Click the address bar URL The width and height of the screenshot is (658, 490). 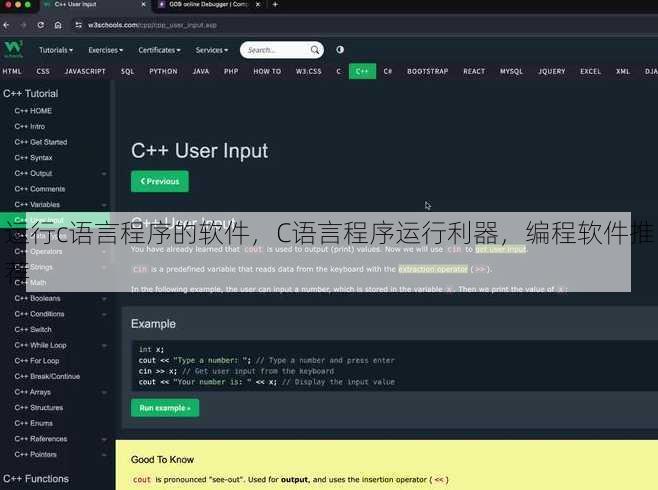(152, 25)
